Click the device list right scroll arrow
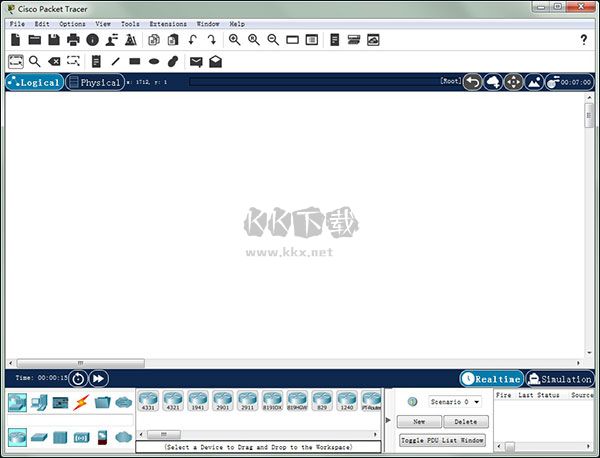The height and width of the screenshot is (458, 600). (375, 434)
